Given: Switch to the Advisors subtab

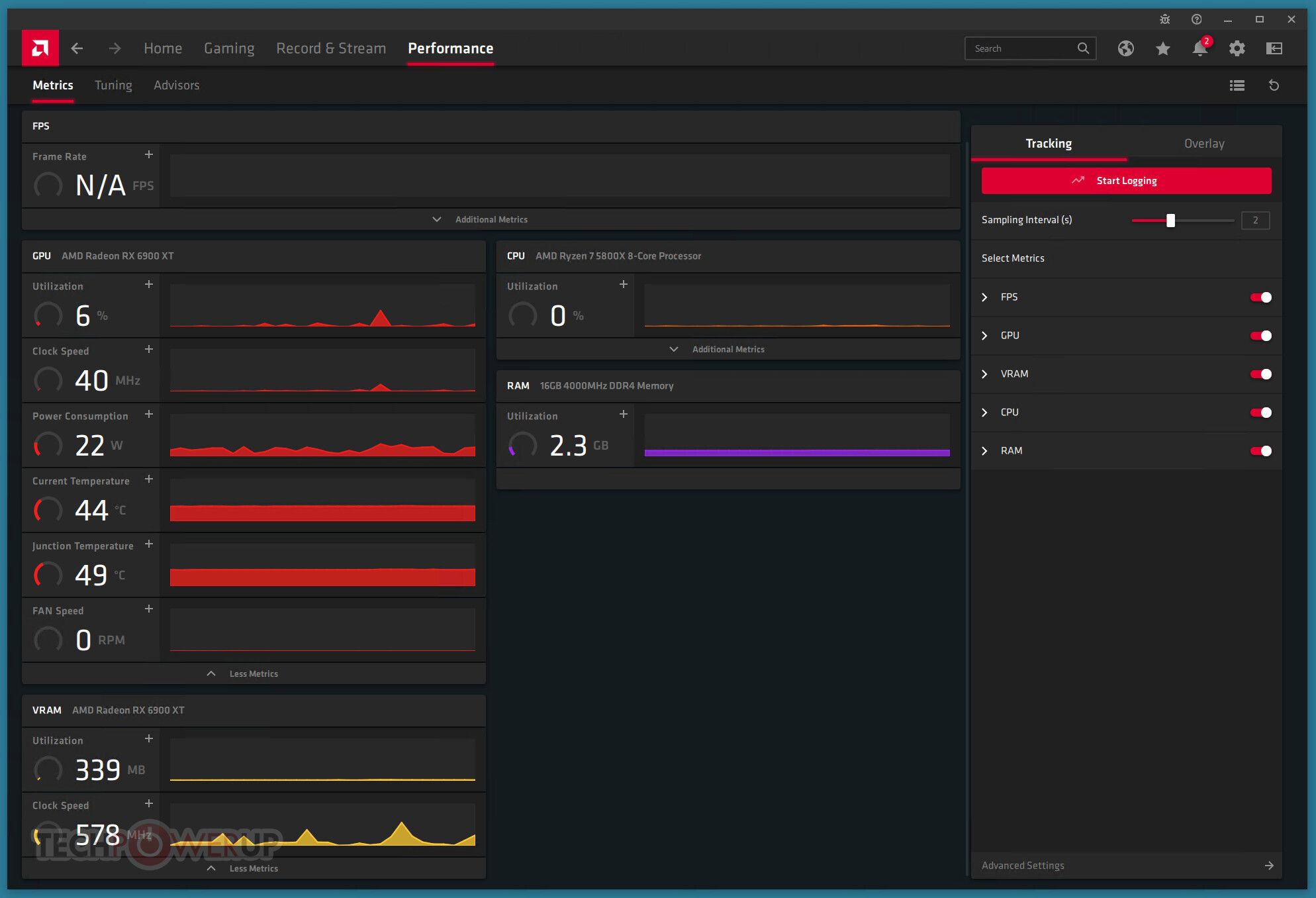Looking at the screenshot, I should [177, 85].
